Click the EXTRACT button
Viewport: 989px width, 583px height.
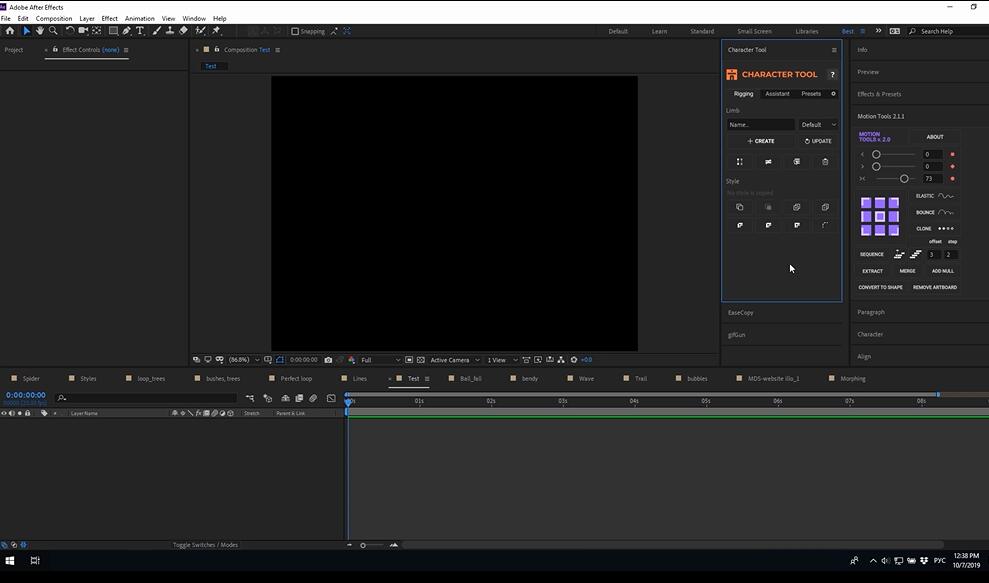872,271
